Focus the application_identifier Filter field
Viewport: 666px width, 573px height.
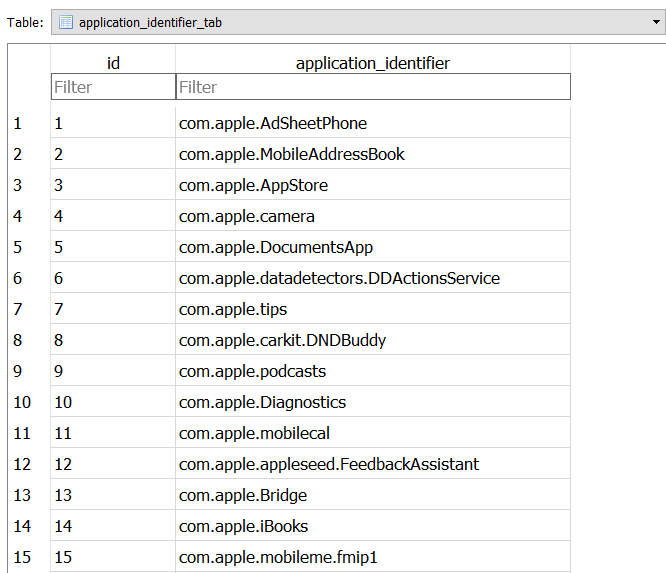pyautogui.click(x=373, y=87)
